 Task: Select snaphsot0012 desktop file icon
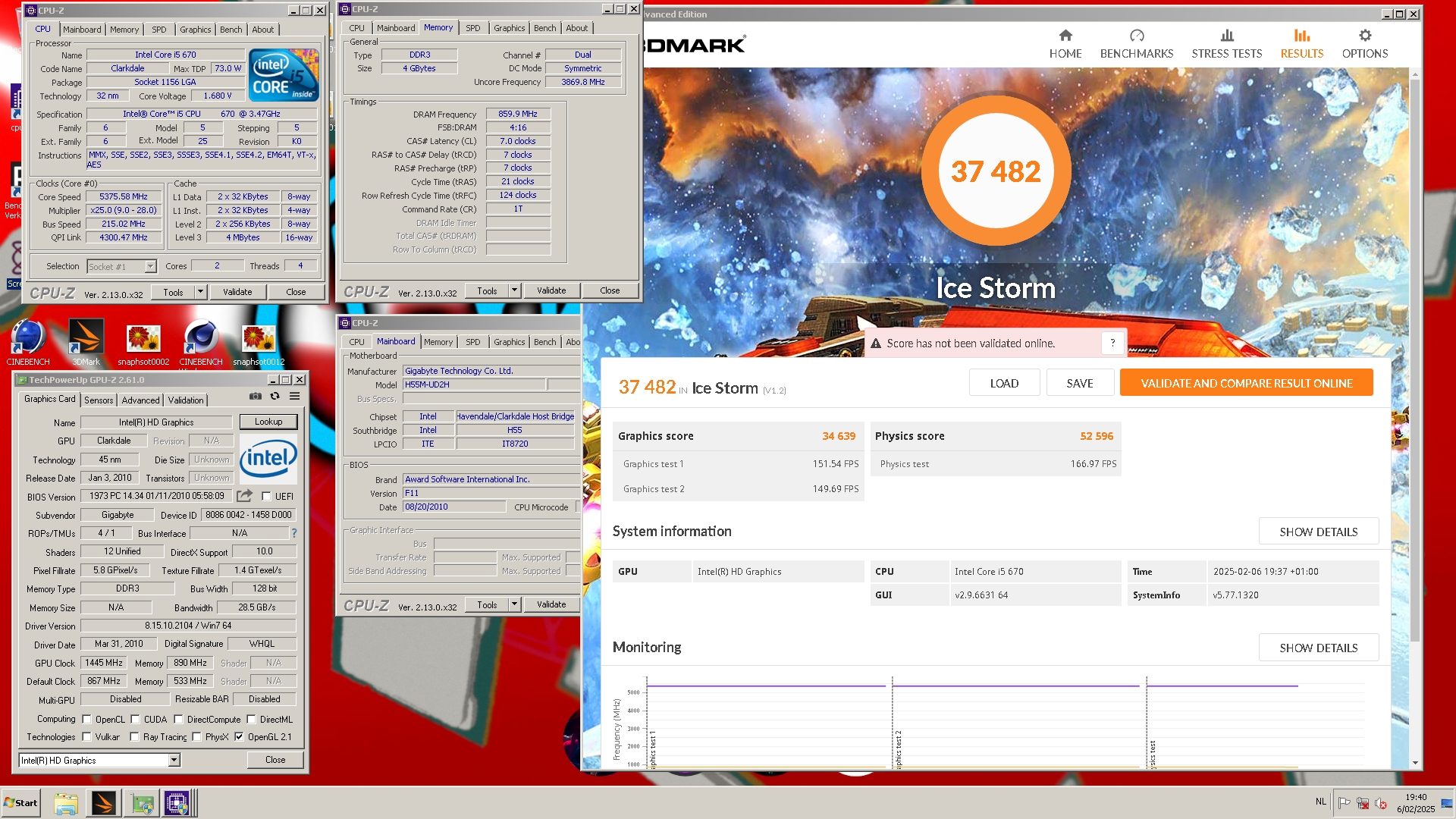pos(259,343)
